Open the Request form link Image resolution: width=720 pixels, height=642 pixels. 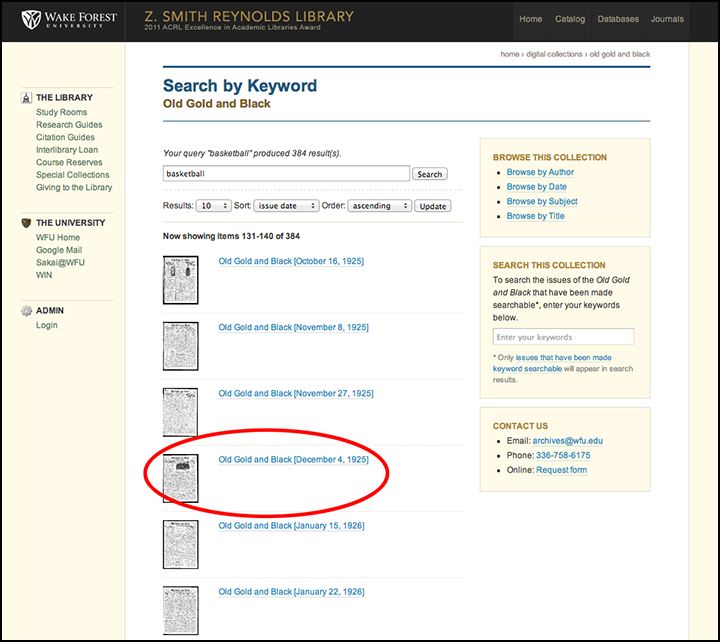tap(561, 470)
